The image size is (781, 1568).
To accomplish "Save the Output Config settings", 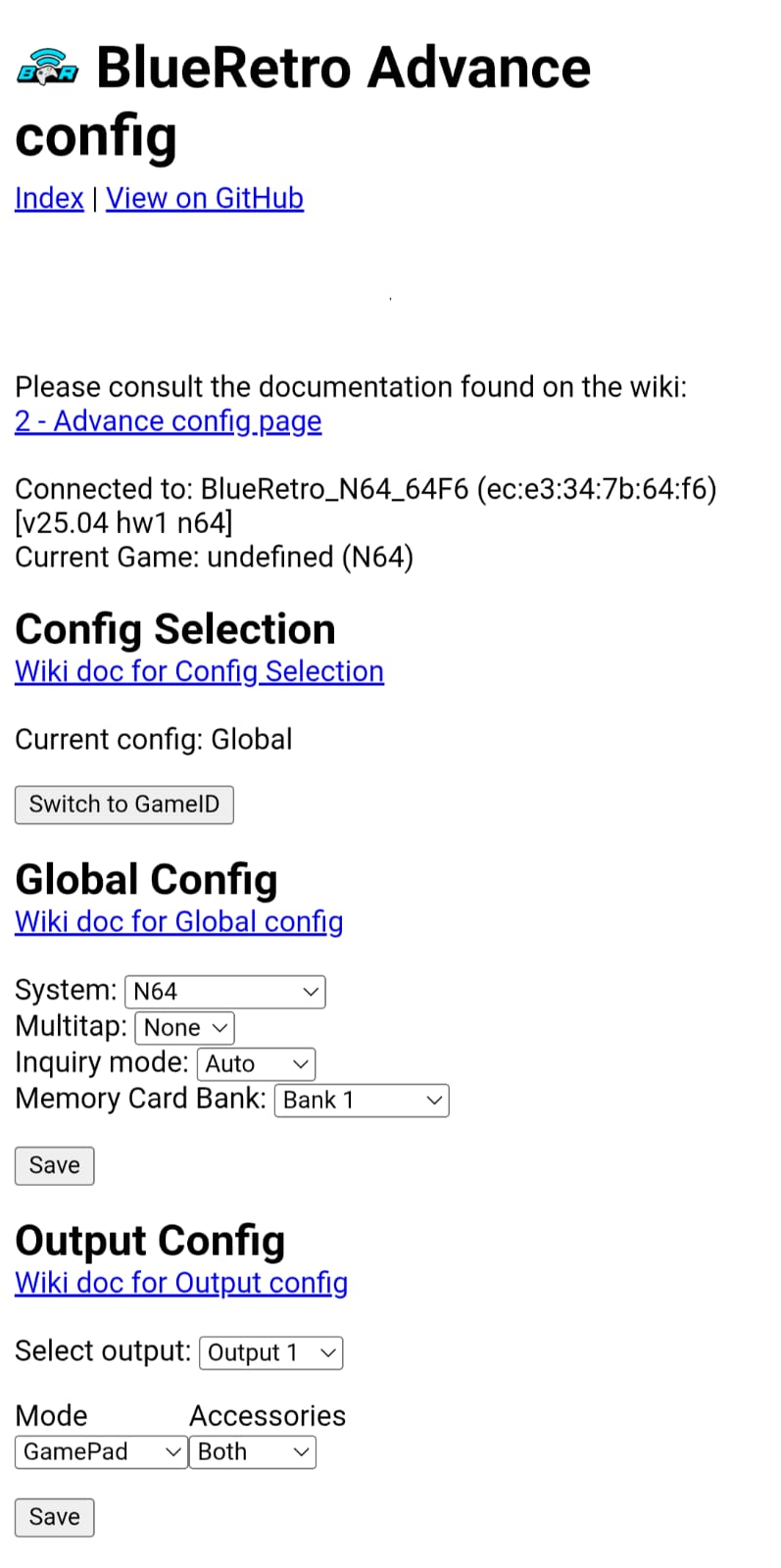I will (x=55, y=1517).
